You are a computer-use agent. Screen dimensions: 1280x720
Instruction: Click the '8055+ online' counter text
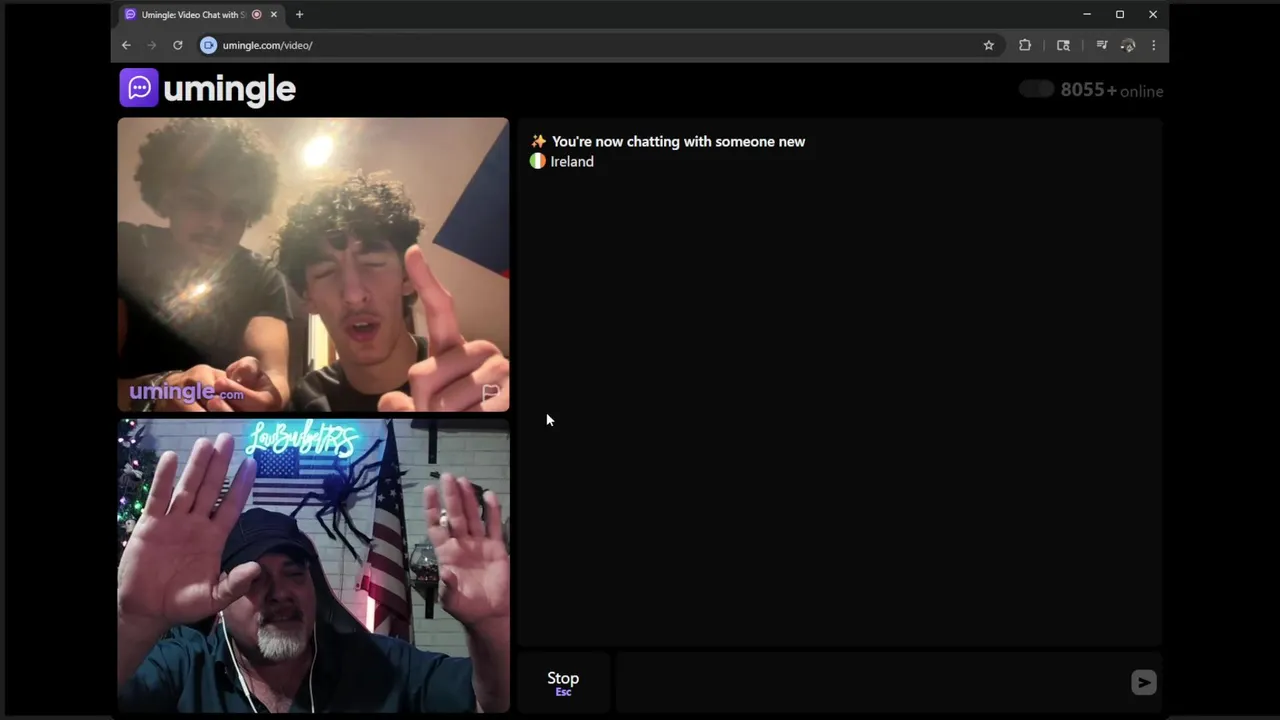pos(1111,90)
